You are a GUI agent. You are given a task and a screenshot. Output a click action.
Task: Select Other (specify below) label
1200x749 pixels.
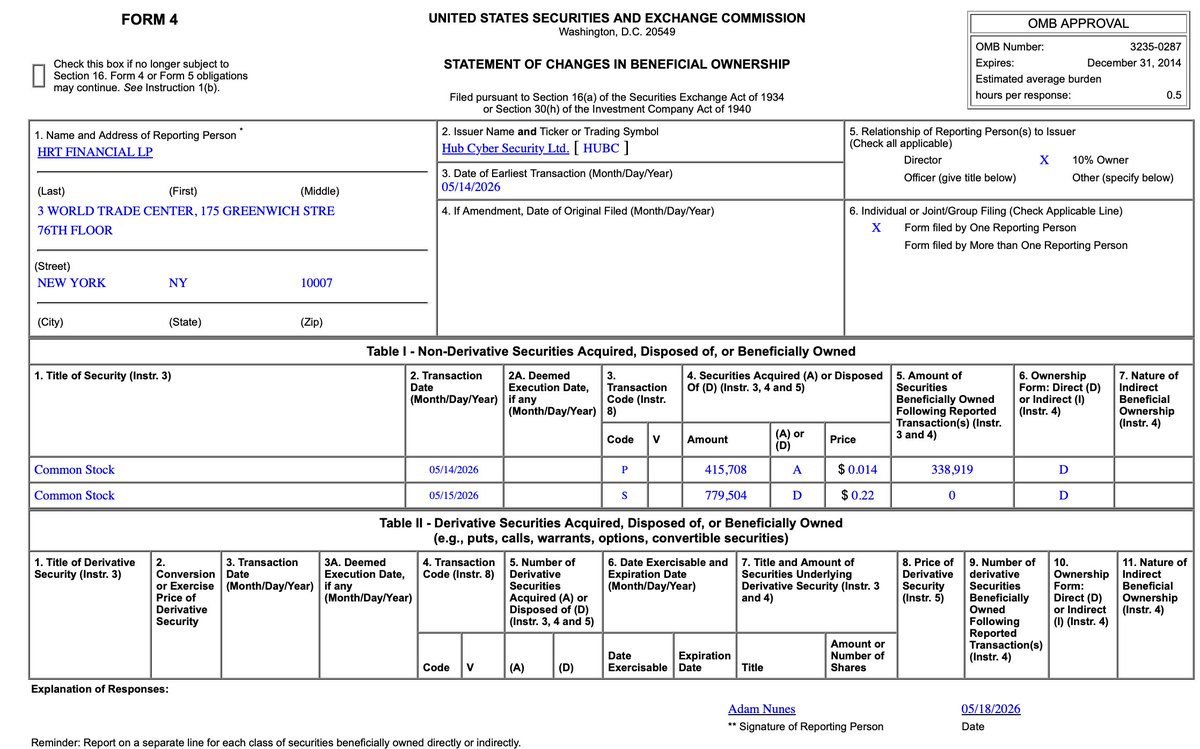[x=1123, y=178]
